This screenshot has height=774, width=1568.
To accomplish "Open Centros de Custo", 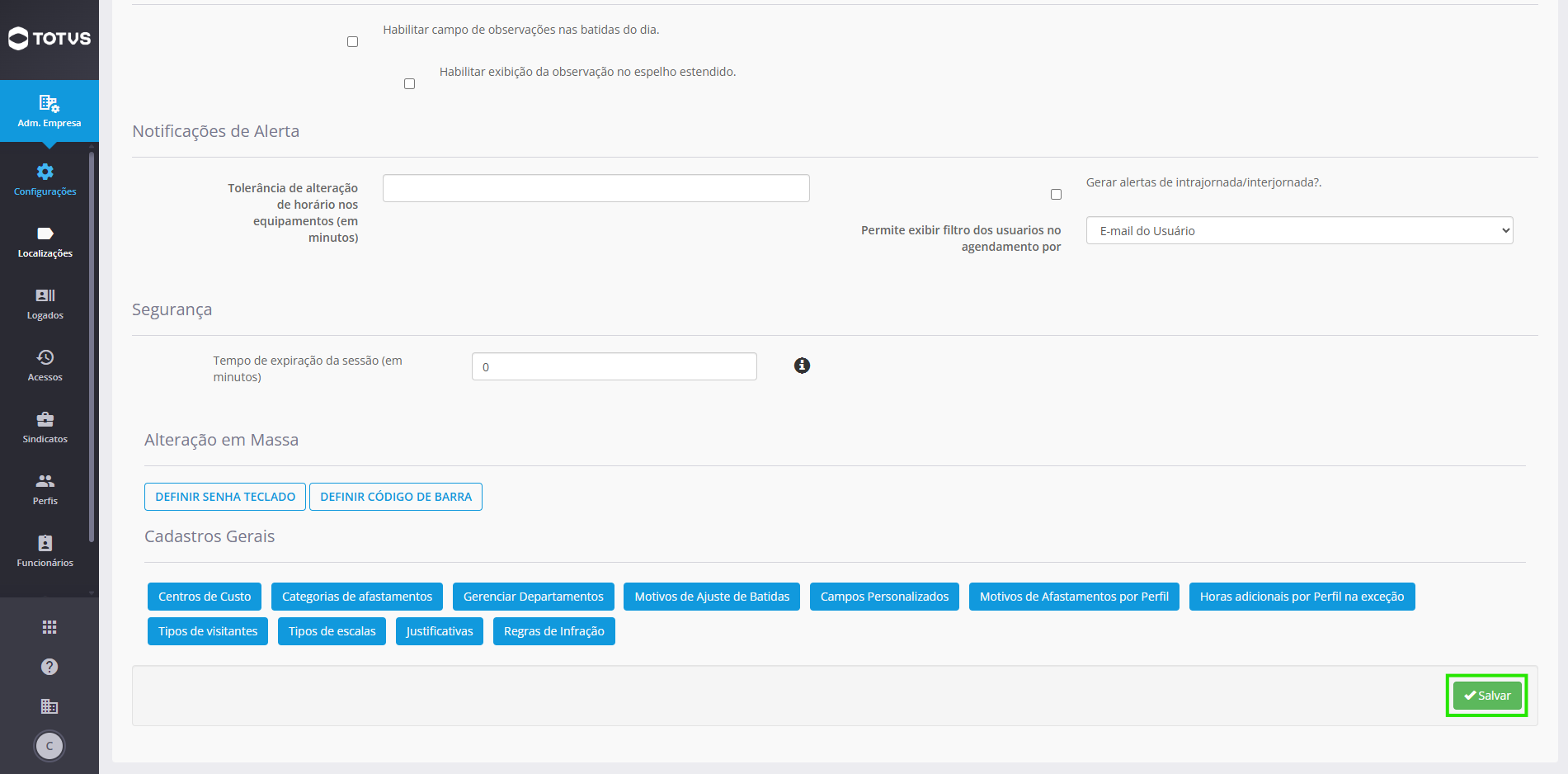I will point(205,597).
